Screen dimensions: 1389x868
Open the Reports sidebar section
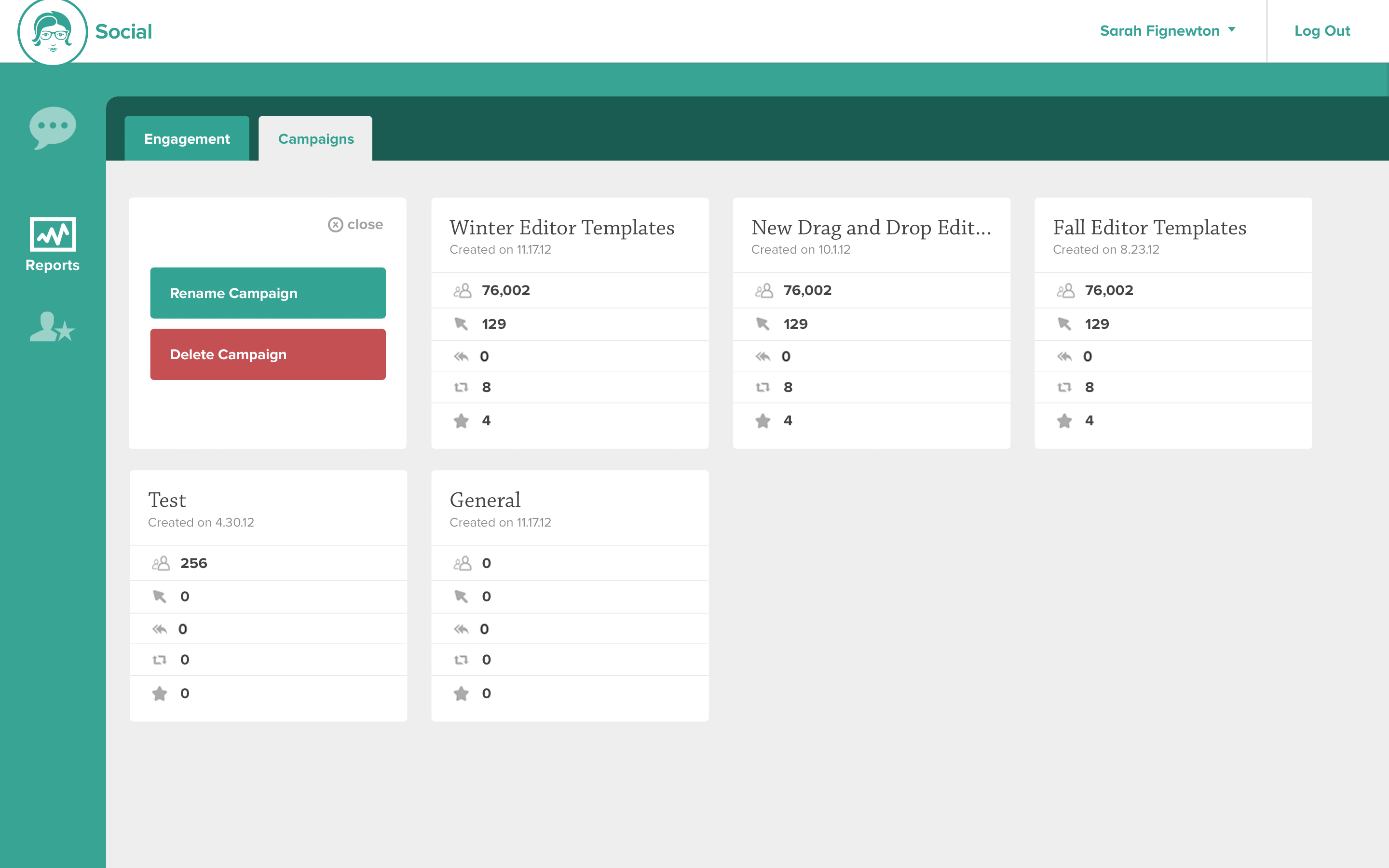tap(52, 244)
